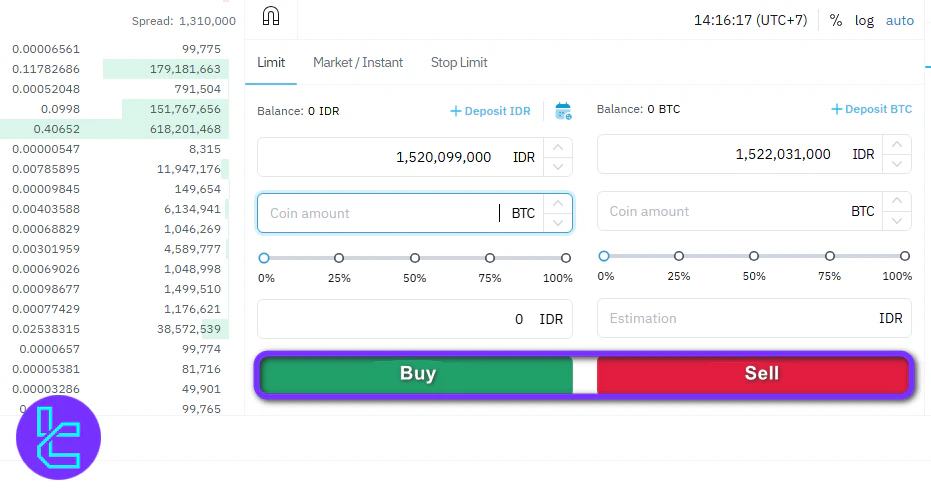This screenshot has width=931, height=498.
Task: Click order book total 1,176,621
Action: (x=192, y=309)
